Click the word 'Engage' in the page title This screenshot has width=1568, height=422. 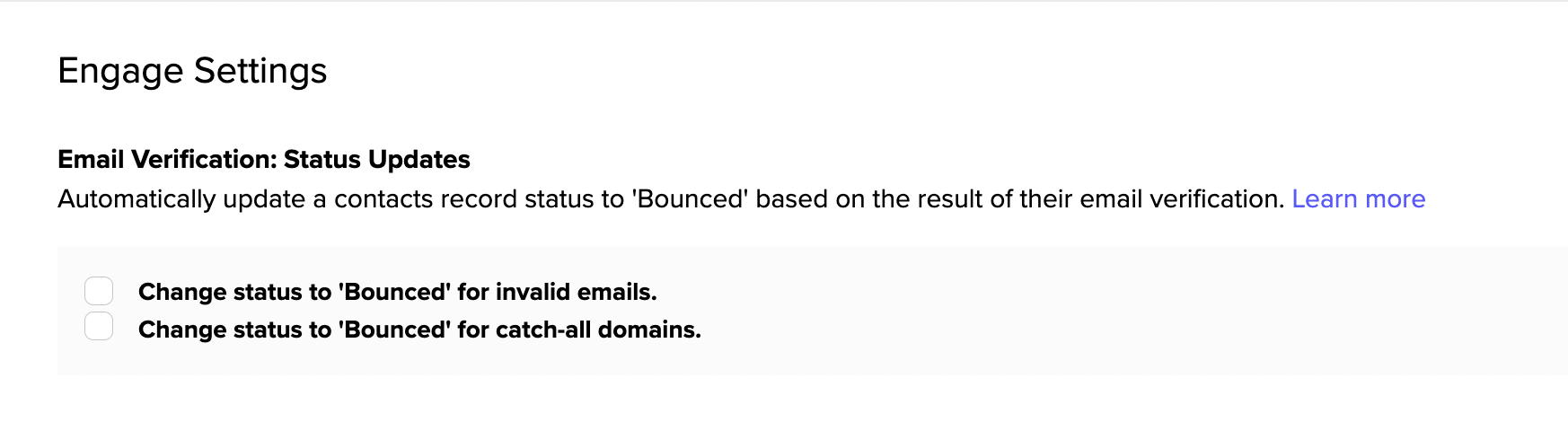pos(121,71)
